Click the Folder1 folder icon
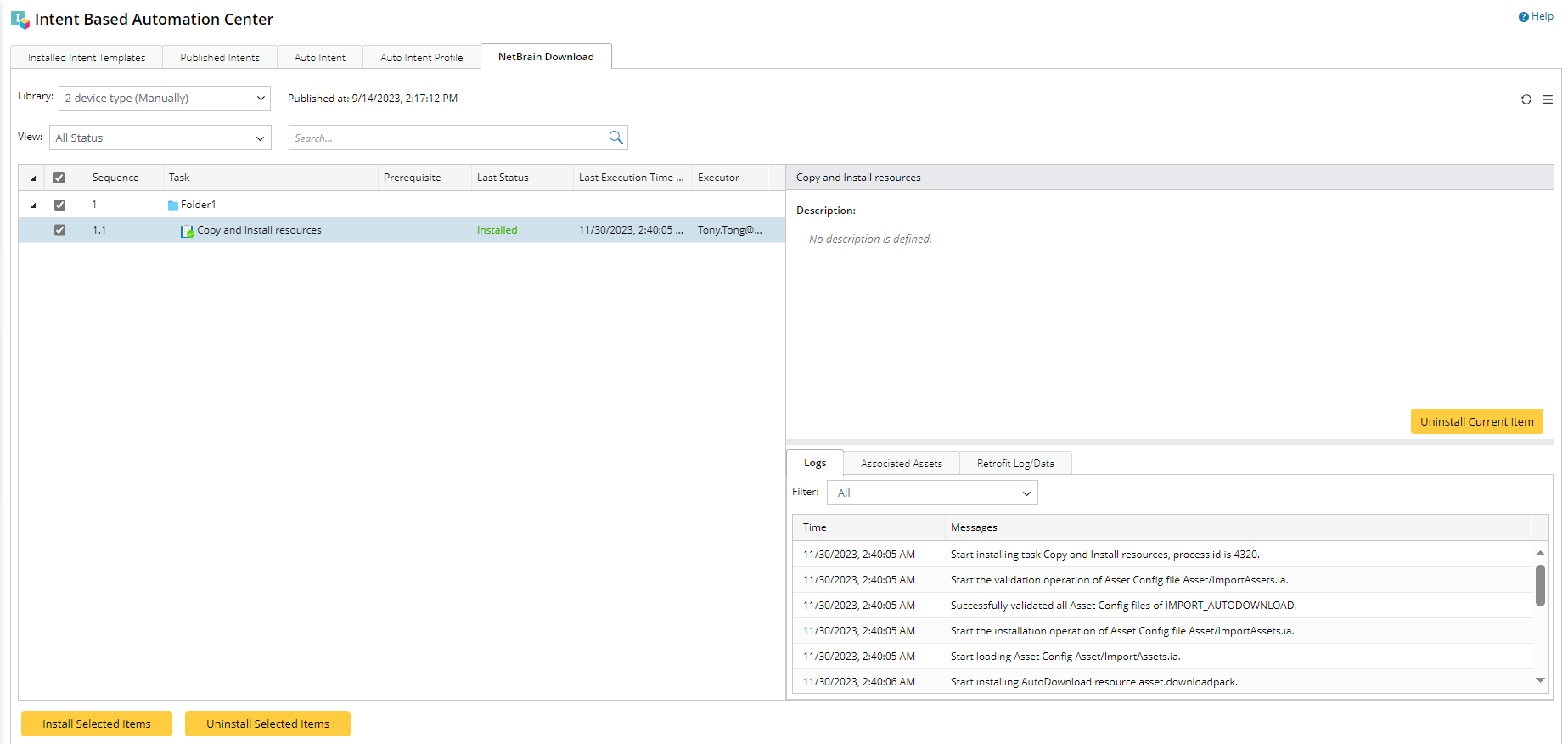This screenshot has width=1568, height=744. pyautogui.click(x=173, y=206)
